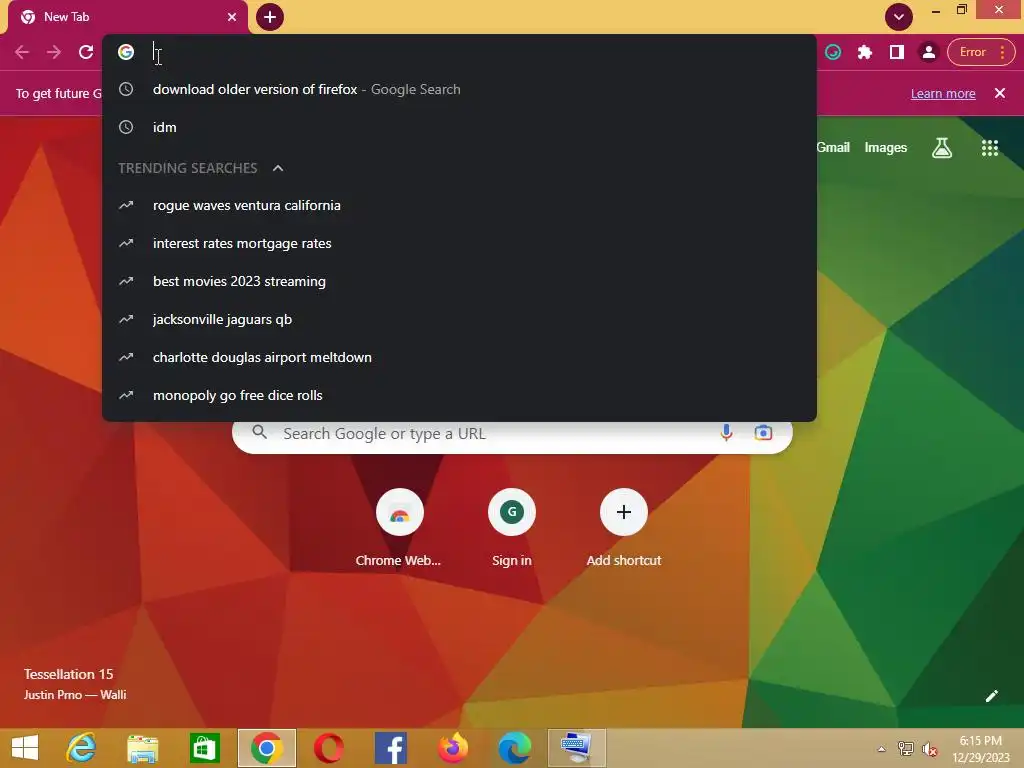The height and width of the screenshot is (768, 1024).
Task: Open Gmail link
Action: (x=833, y=148)
